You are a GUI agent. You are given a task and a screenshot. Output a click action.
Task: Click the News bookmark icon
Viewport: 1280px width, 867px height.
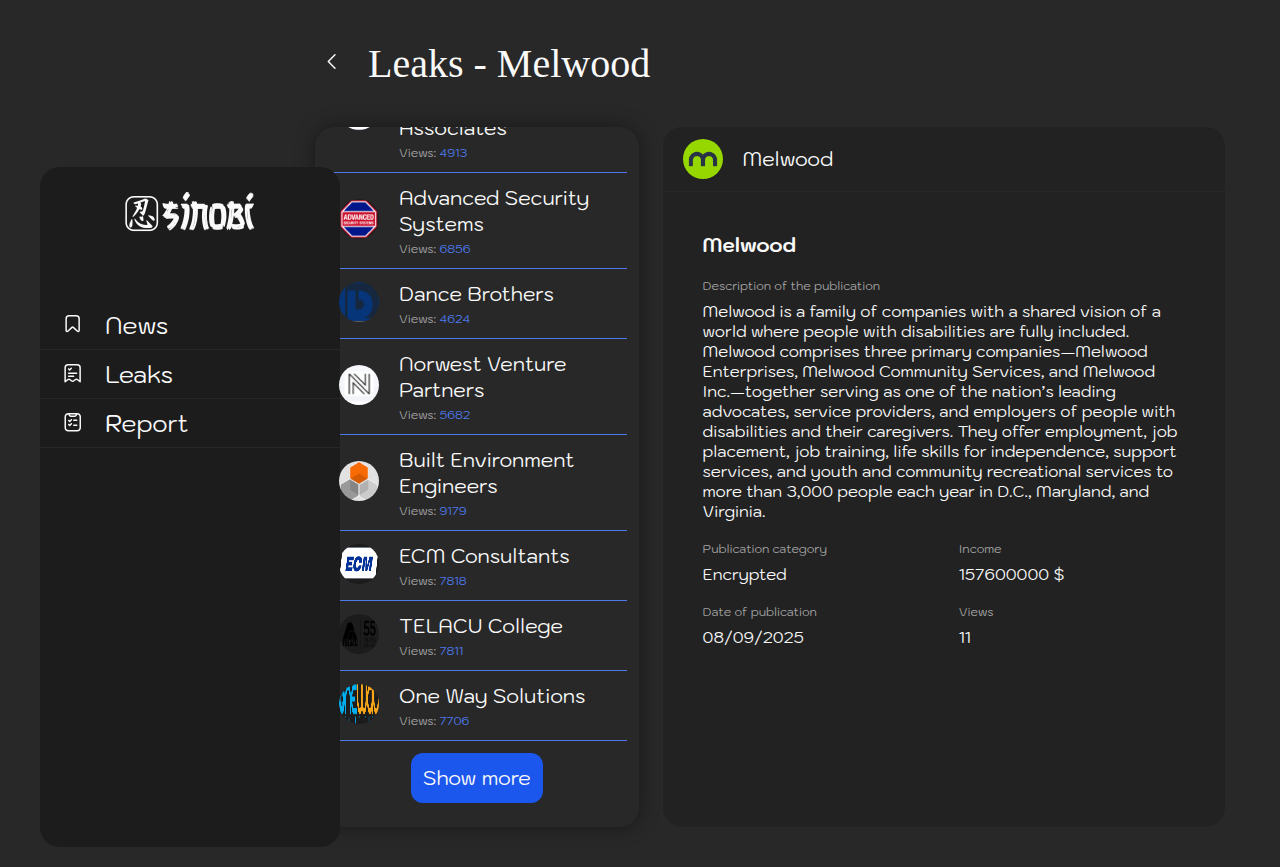(x=73, y=324)
